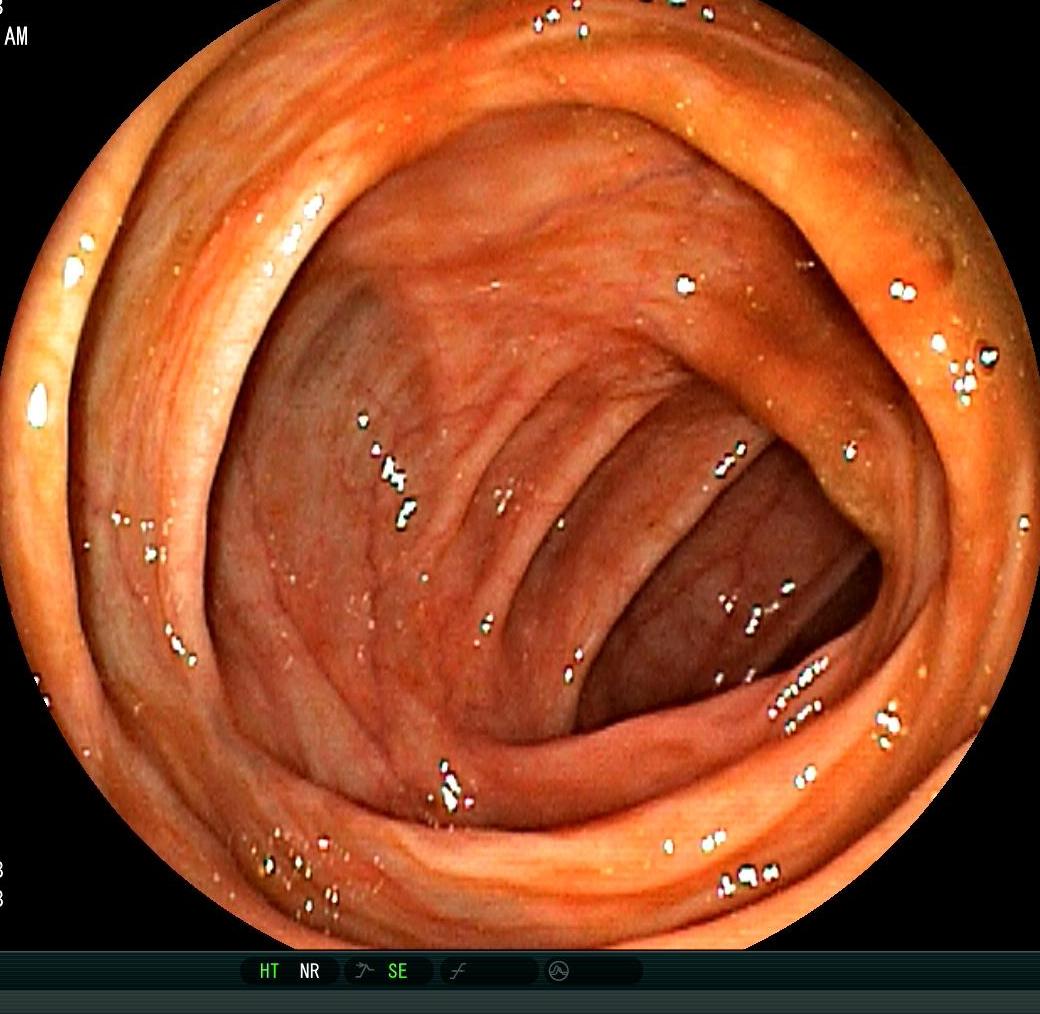This screenshot has height=1014, width=1040.
Task: Click the AM time label
Action: 16,36
